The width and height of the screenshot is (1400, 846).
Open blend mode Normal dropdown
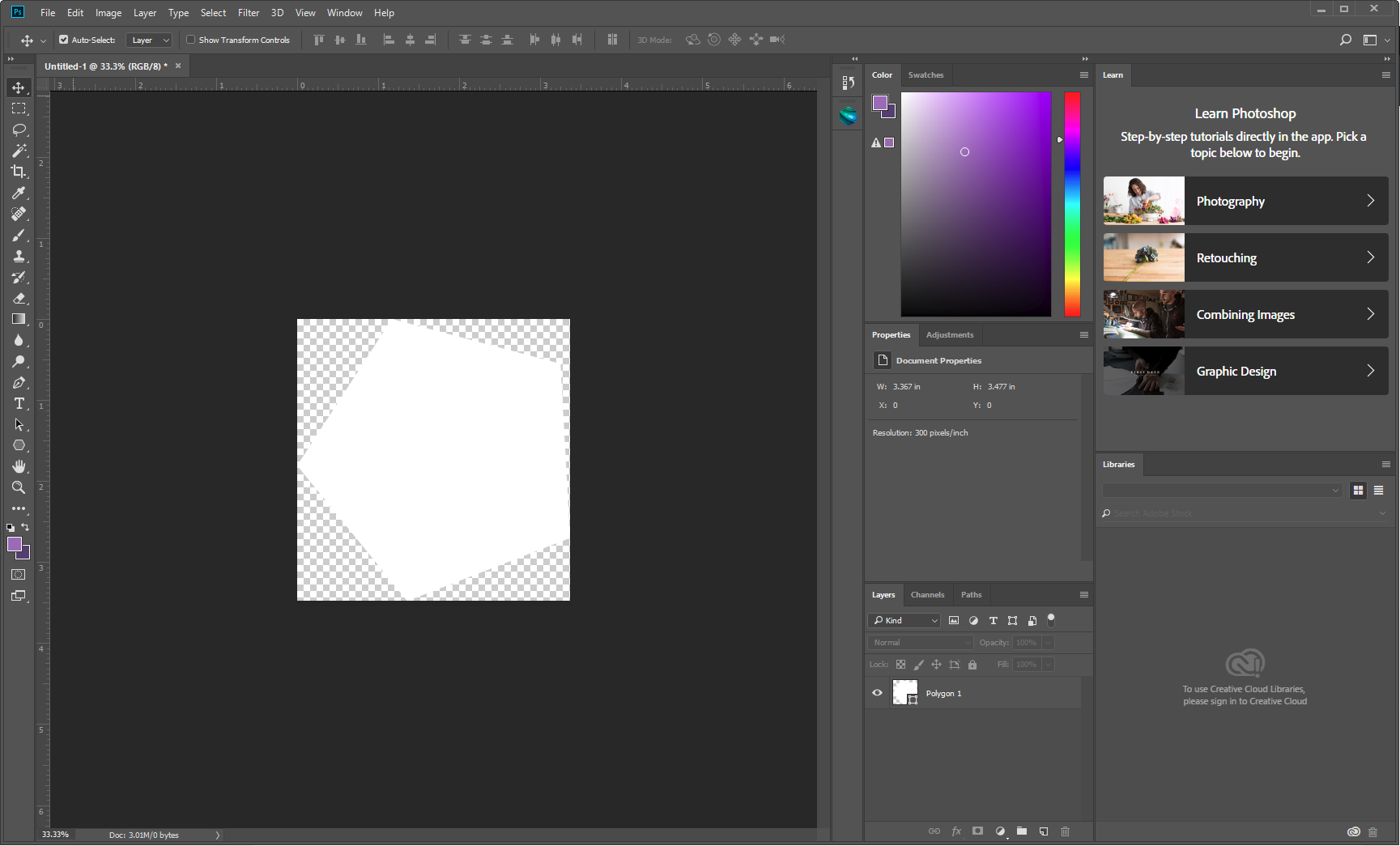coord(921,643)
